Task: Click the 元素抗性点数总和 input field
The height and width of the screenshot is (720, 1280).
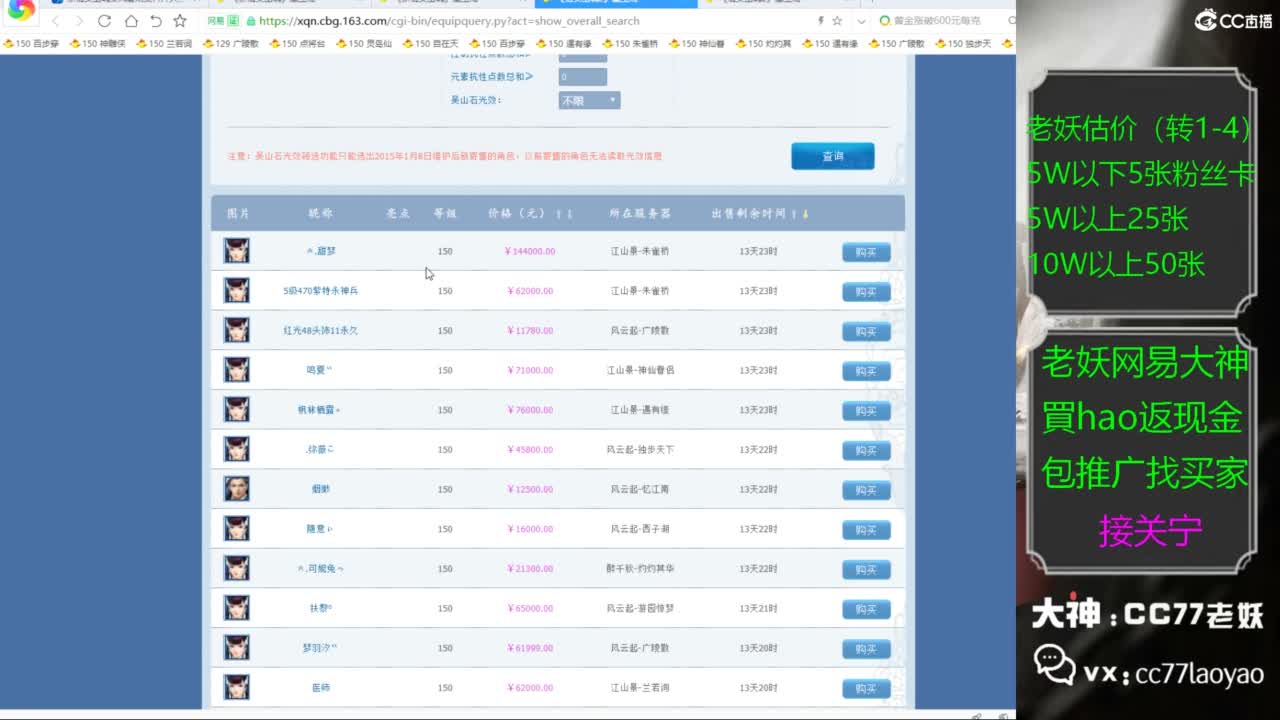Action: point(582,77)
